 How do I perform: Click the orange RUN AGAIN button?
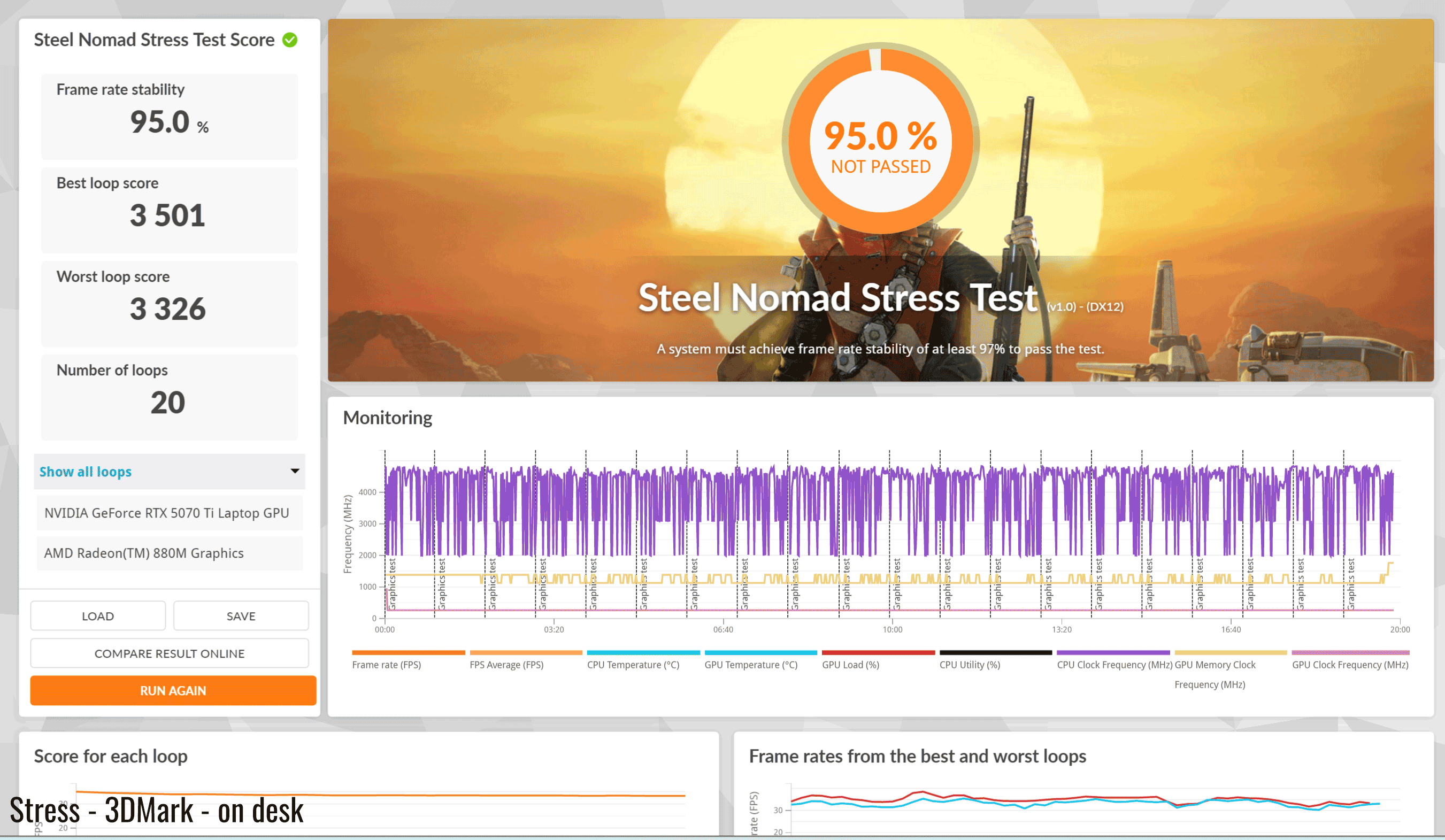[173, 690]
